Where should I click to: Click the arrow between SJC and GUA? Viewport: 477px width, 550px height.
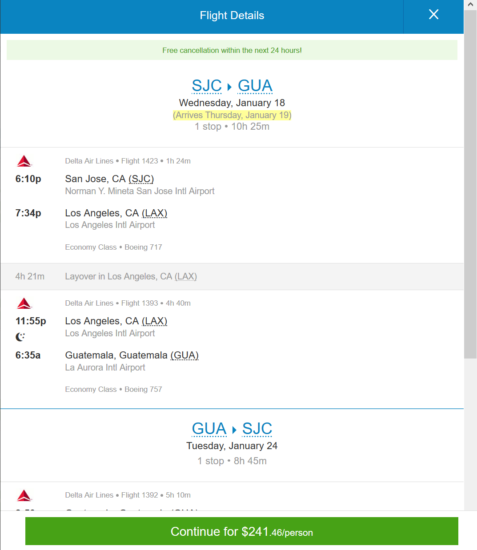229,87
